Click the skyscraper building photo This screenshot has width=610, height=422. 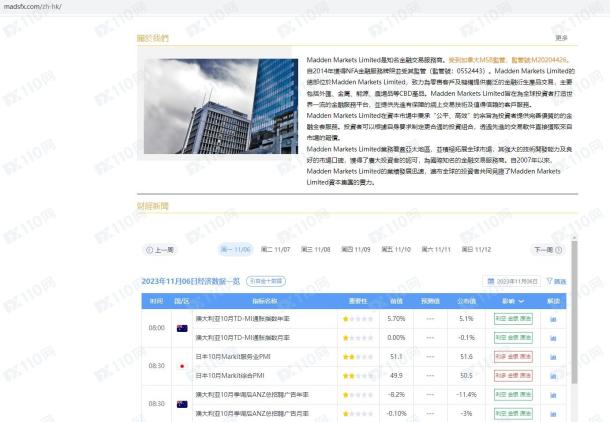point(221,106)
